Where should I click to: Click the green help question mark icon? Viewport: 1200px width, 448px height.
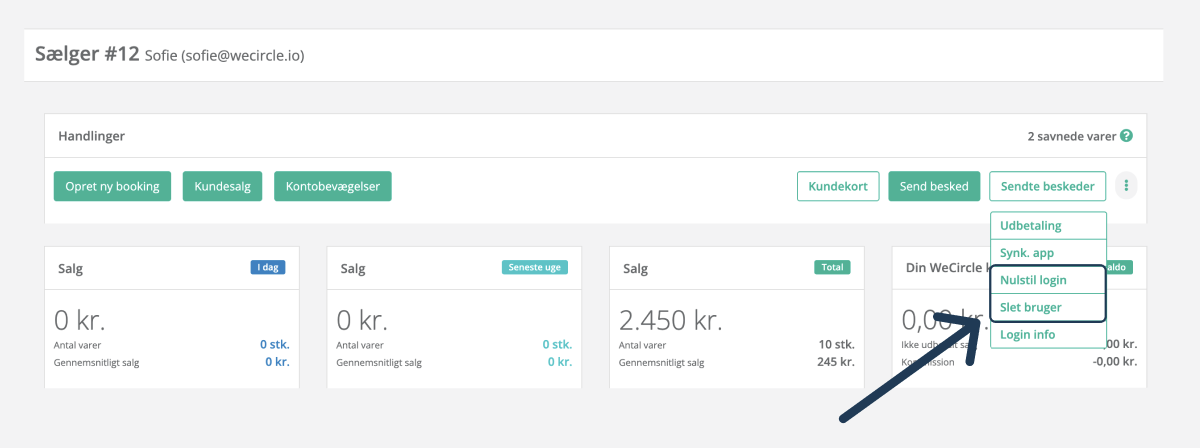click(1126, 136)
